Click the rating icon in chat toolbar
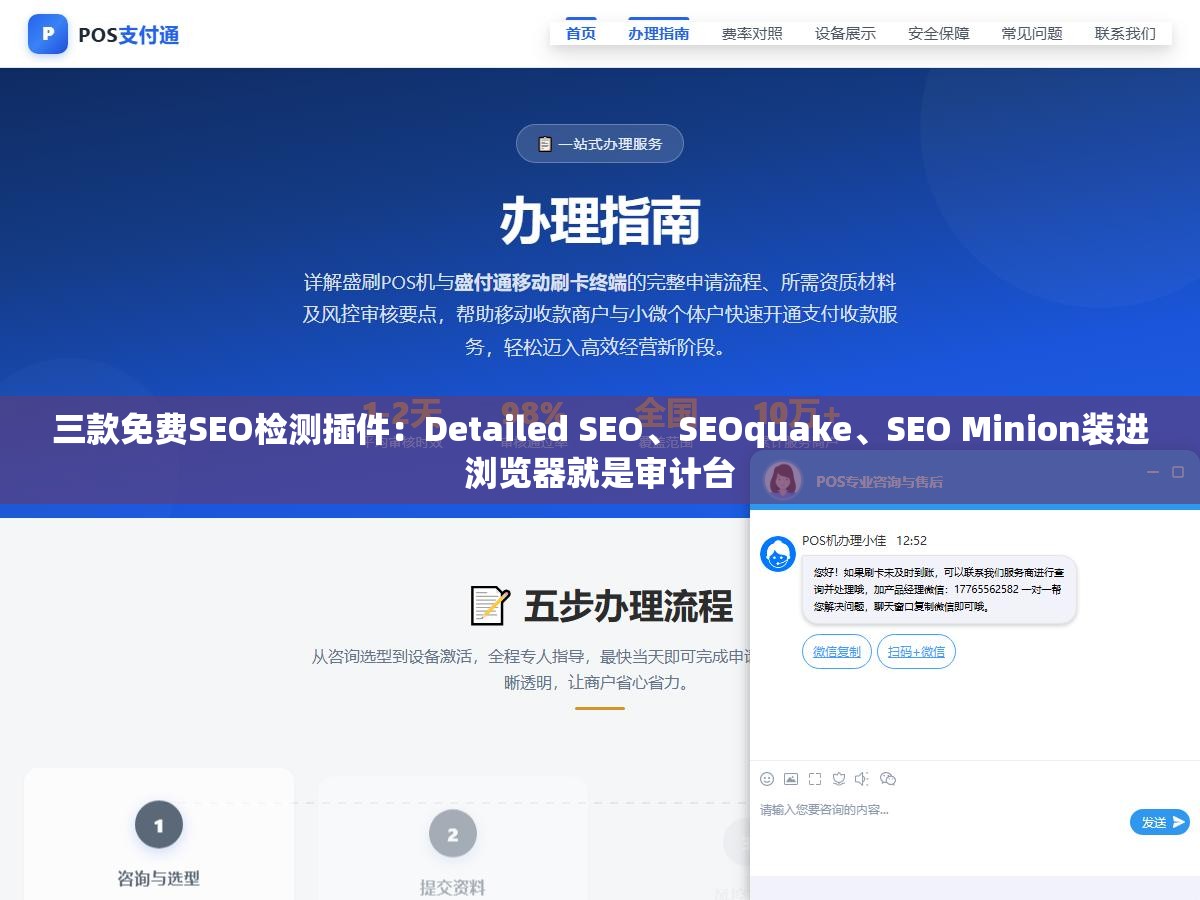 pyautogui.click(x=839, y=779)
